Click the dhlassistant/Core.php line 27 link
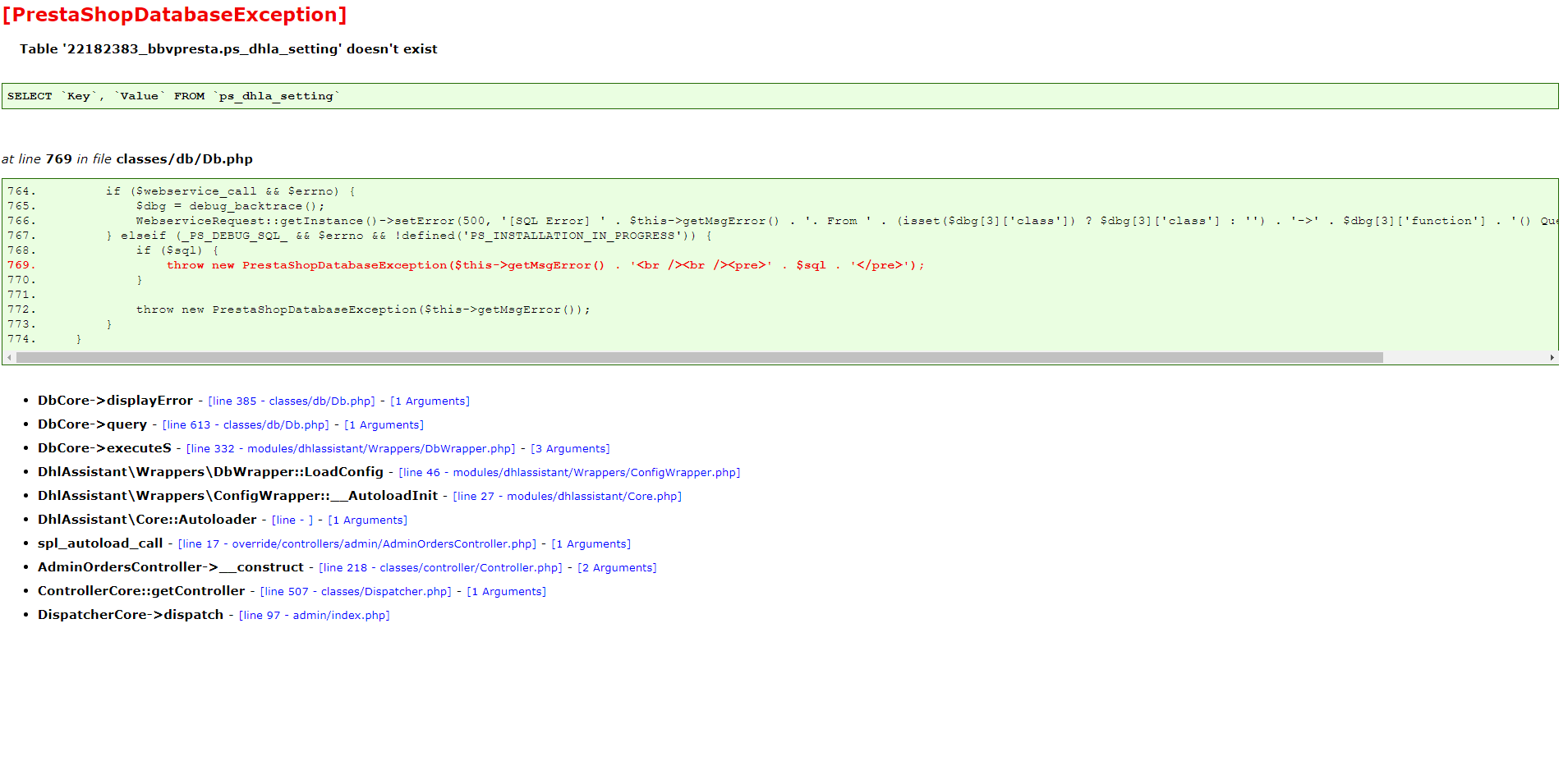 coord(567,497)
